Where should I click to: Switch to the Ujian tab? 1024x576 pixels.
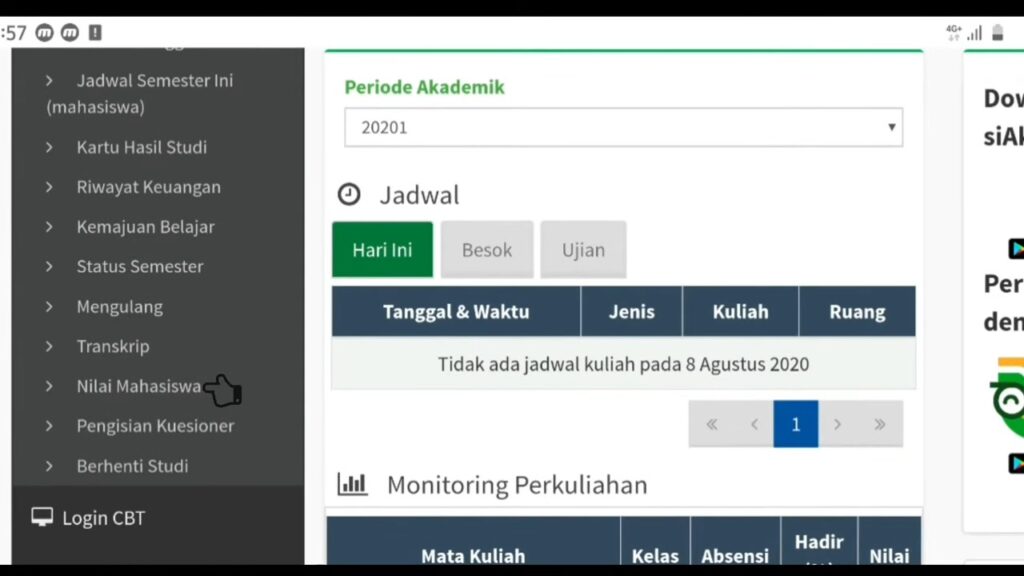[583, 249]
